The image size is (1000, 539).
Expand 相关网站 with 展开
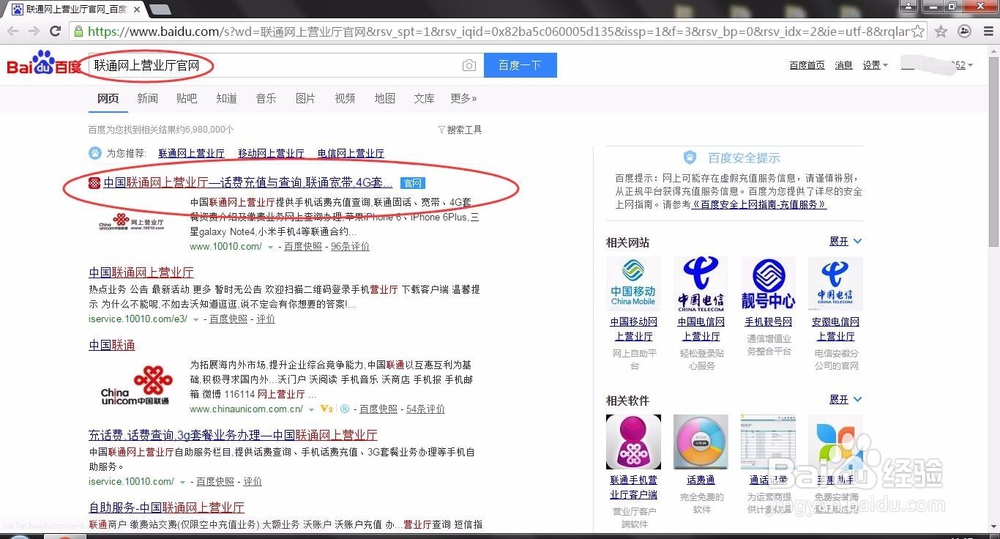click(845, 241)
